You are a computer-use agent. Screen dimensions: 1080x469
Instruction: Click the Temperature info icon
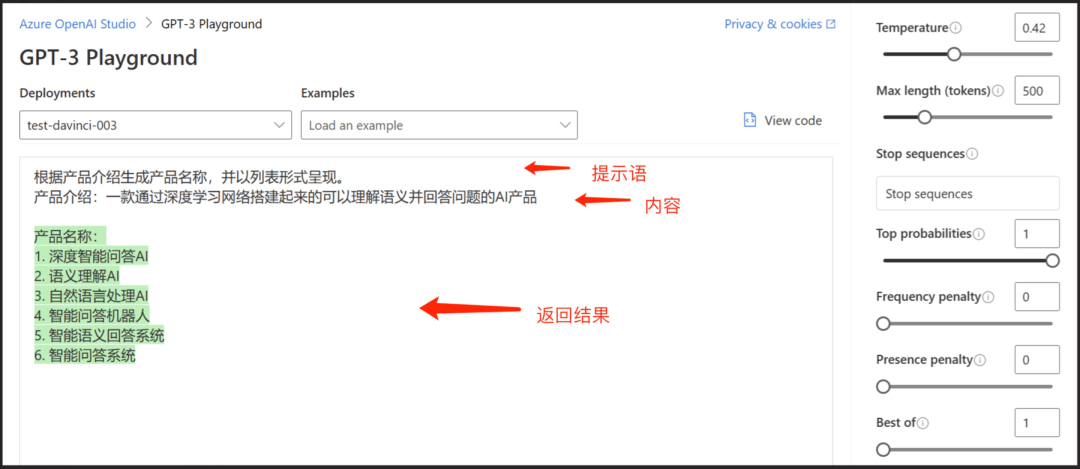pos(955,28)
